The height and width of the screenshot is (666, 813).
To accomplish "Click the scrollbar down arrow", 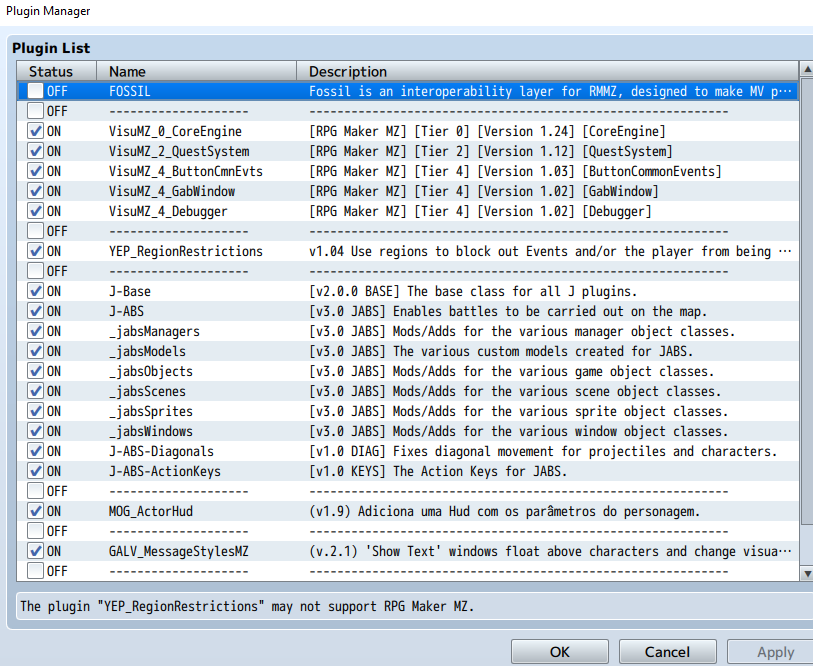I will point(807,573).
